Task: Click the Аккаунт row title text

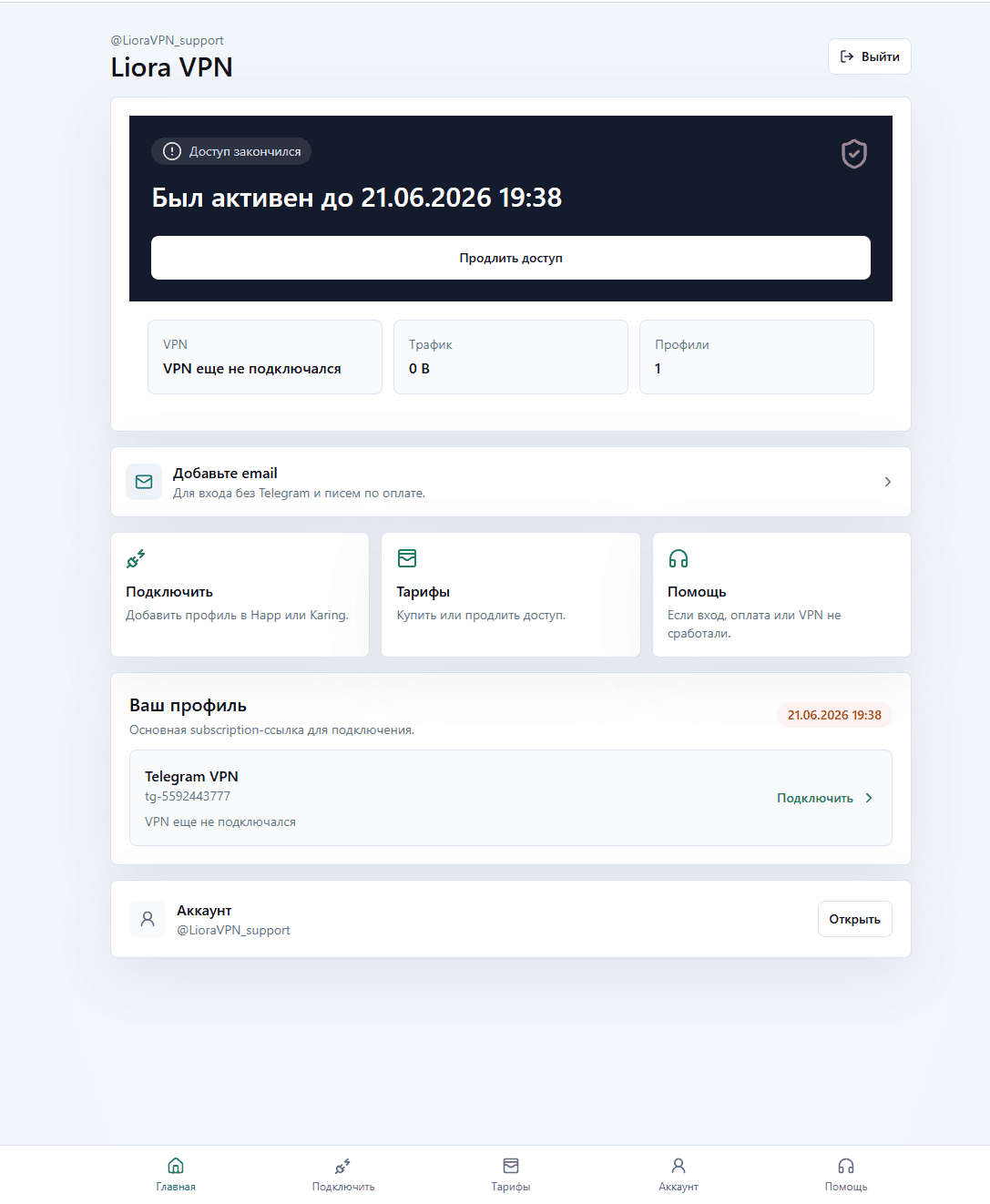Action: coord(204,910)
